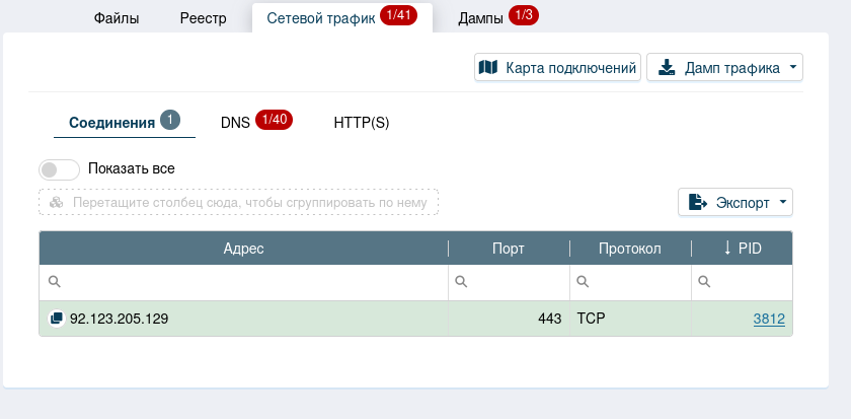Click the search icon in Адрес filter
The image size is (851, 419).
coord(54,283)
